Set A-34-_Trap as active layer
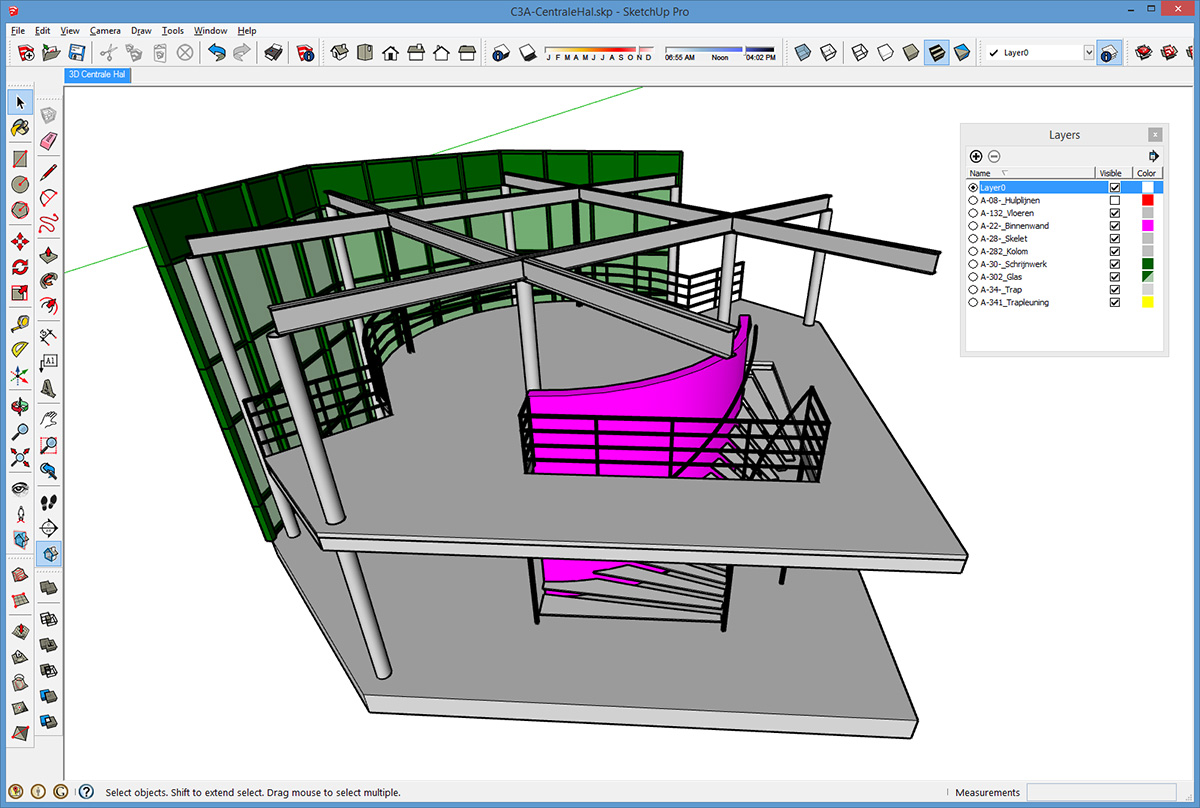Image resolution: width=1200 pixels, height=808 pixels. click(x=973, y=290)
